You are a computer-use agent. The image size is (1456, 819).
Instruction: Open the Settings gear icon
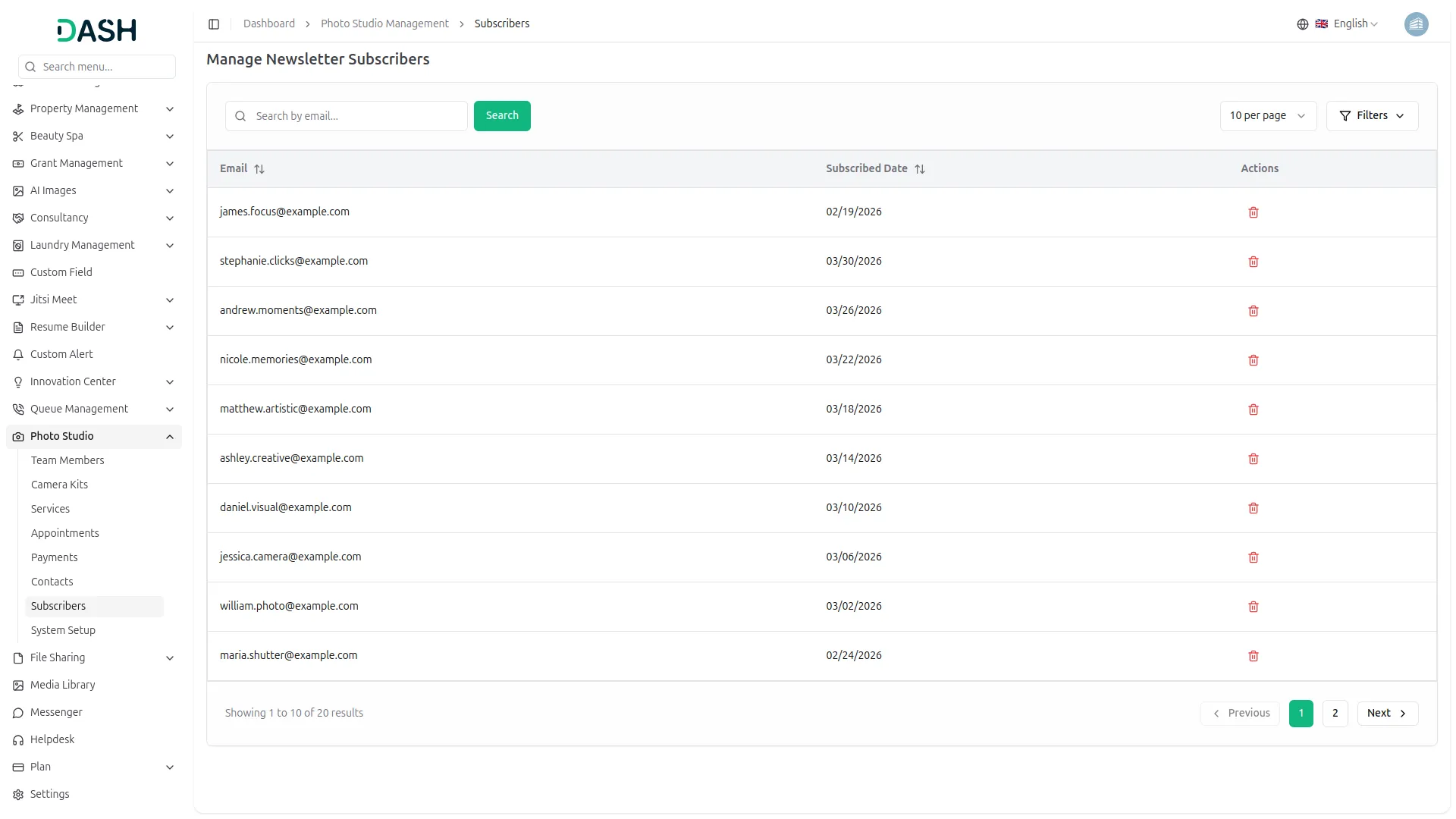[17, 794]
